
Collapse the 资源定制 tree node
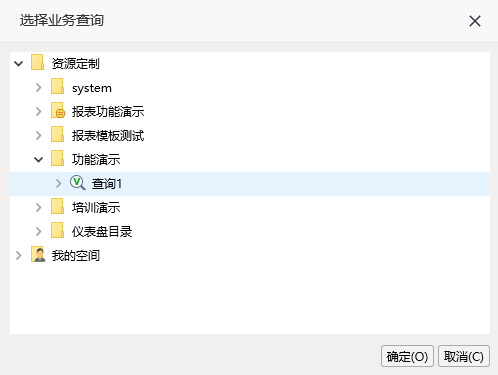click(19, 63)
